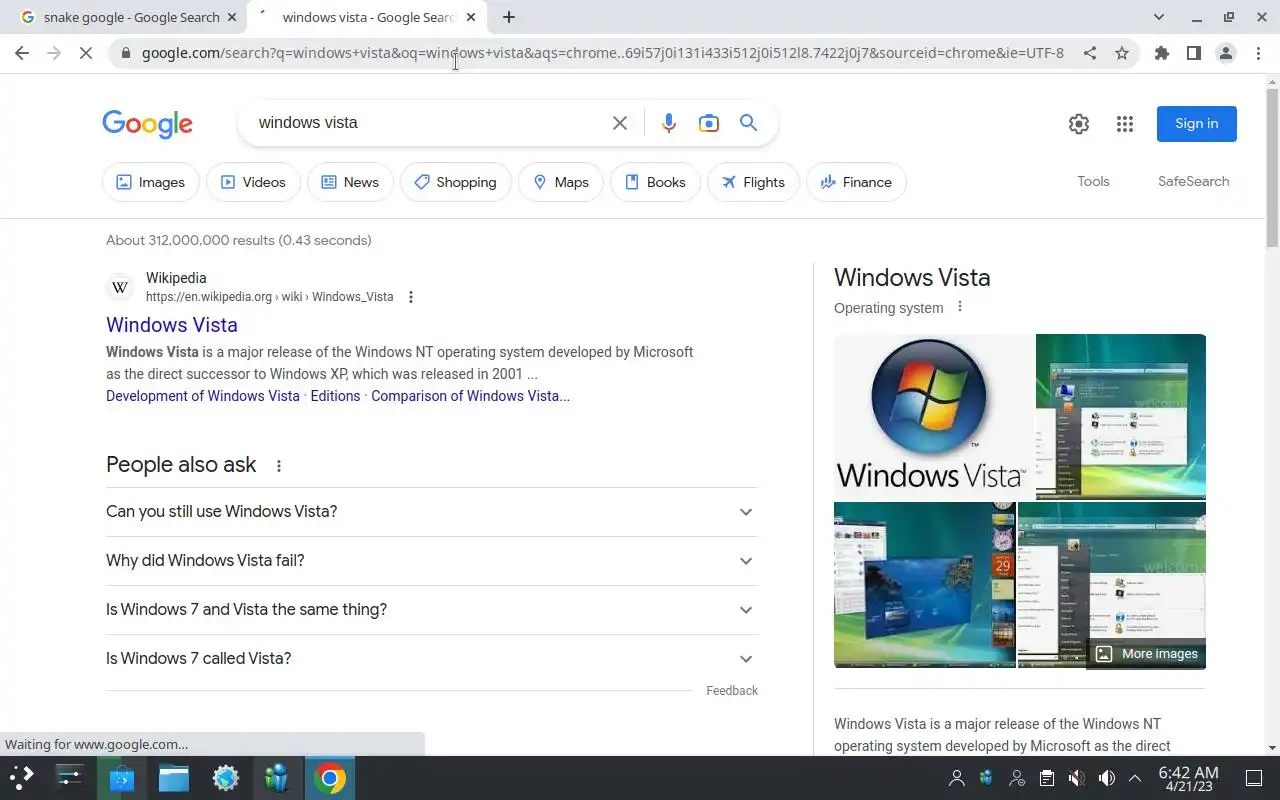Close the snake google tab
Screen dimensions: 1280x800
(x=232, y=17)
